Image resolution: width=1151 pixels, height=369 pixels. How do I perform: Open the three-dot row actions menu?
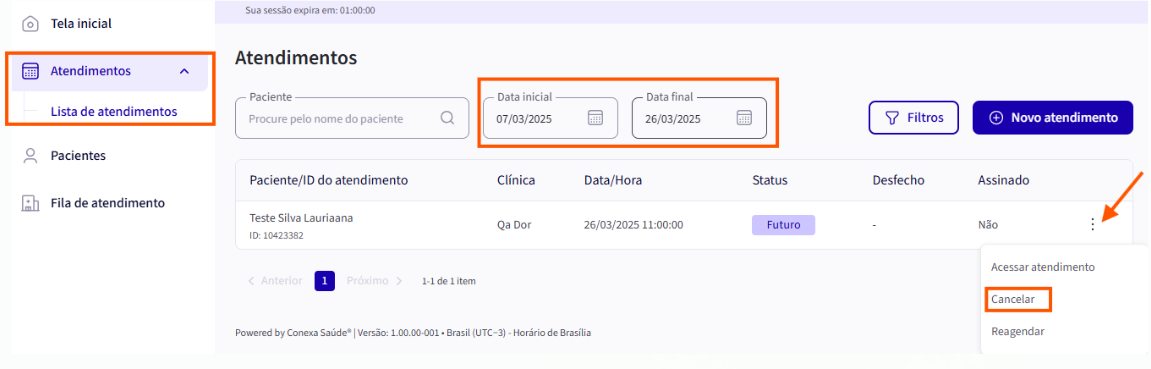pyautogui.click(x=1093, y=224)
